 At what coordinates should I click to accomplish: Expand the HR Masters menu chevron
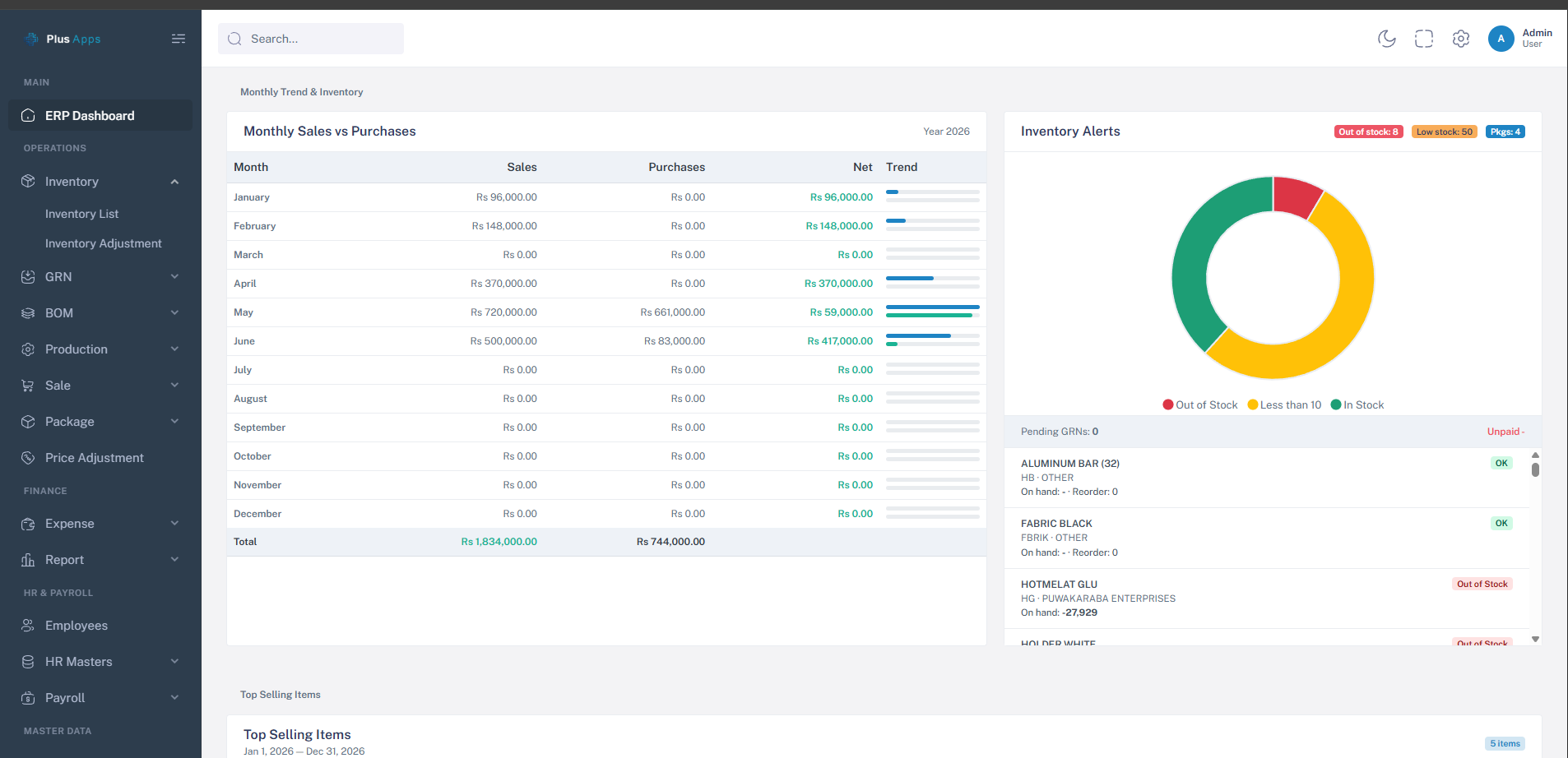point(174,662)
